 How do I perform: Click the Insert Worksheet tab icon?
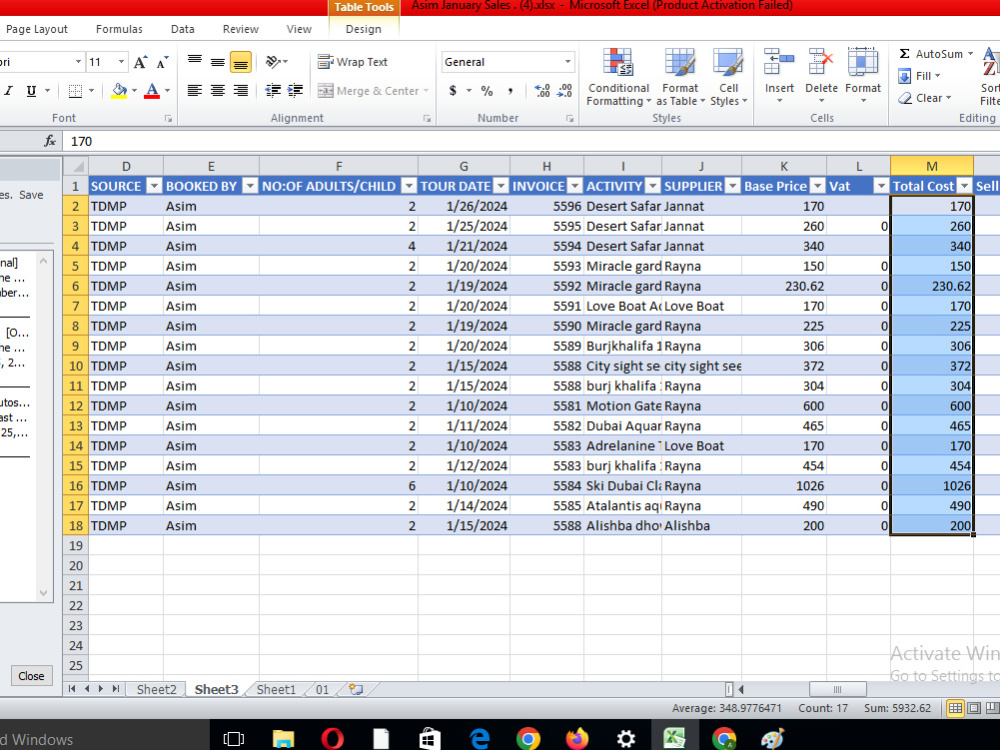coord(356,689)
